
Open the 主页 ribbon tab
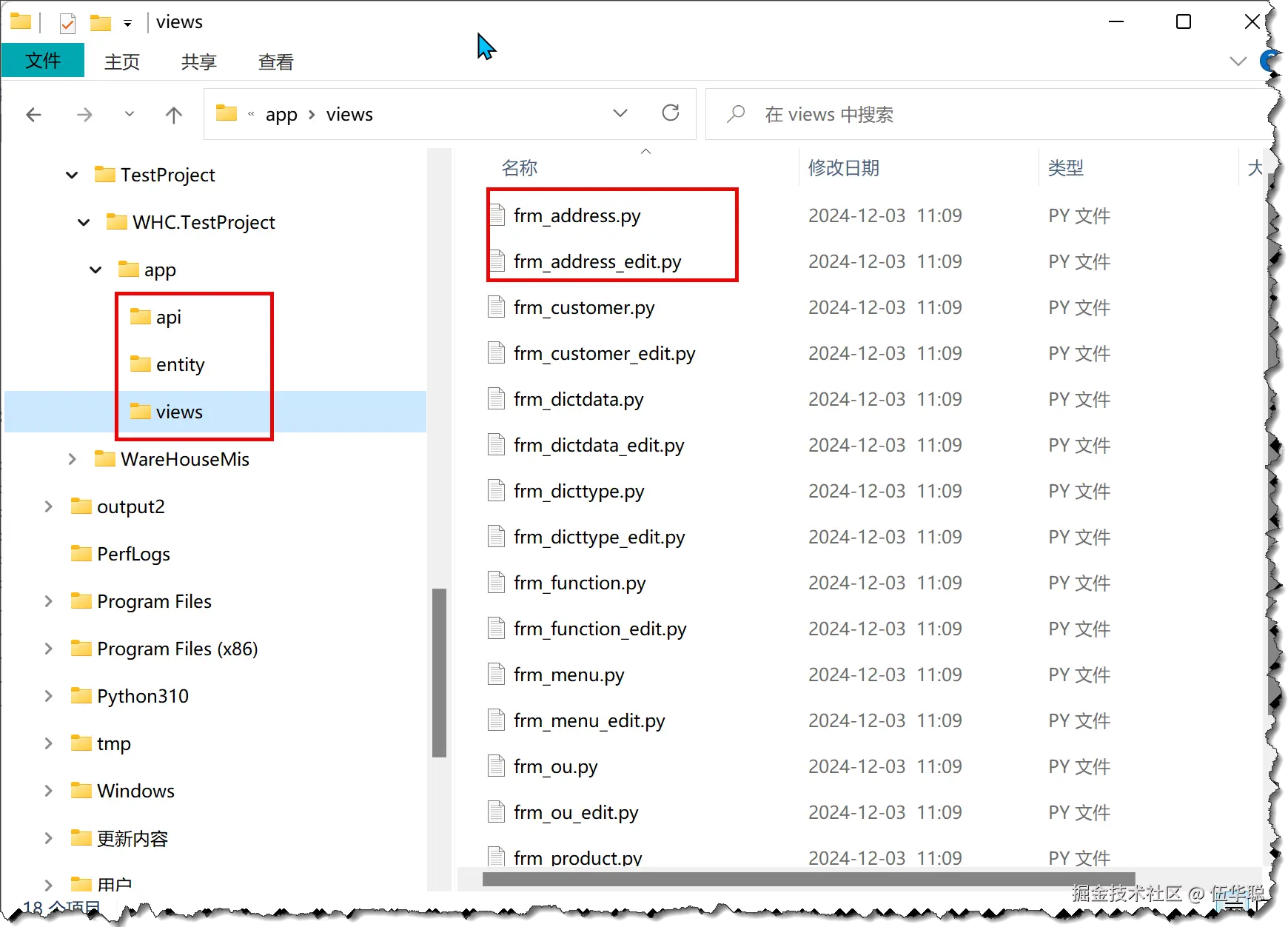122,62
